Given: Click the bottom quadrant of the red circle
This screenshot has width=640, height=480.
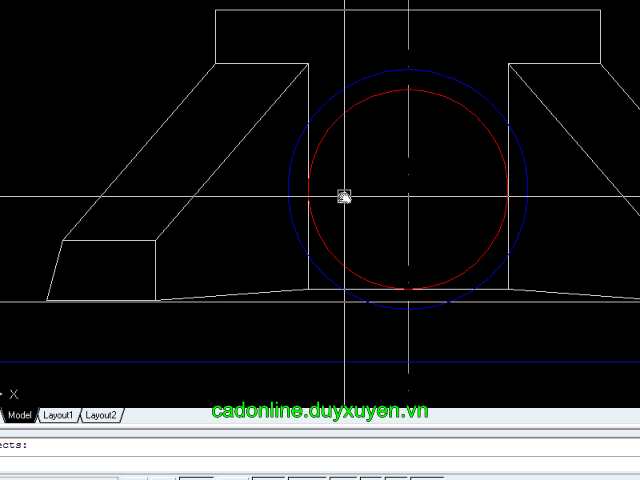Looking at the screenshot, I should point(408,289).
